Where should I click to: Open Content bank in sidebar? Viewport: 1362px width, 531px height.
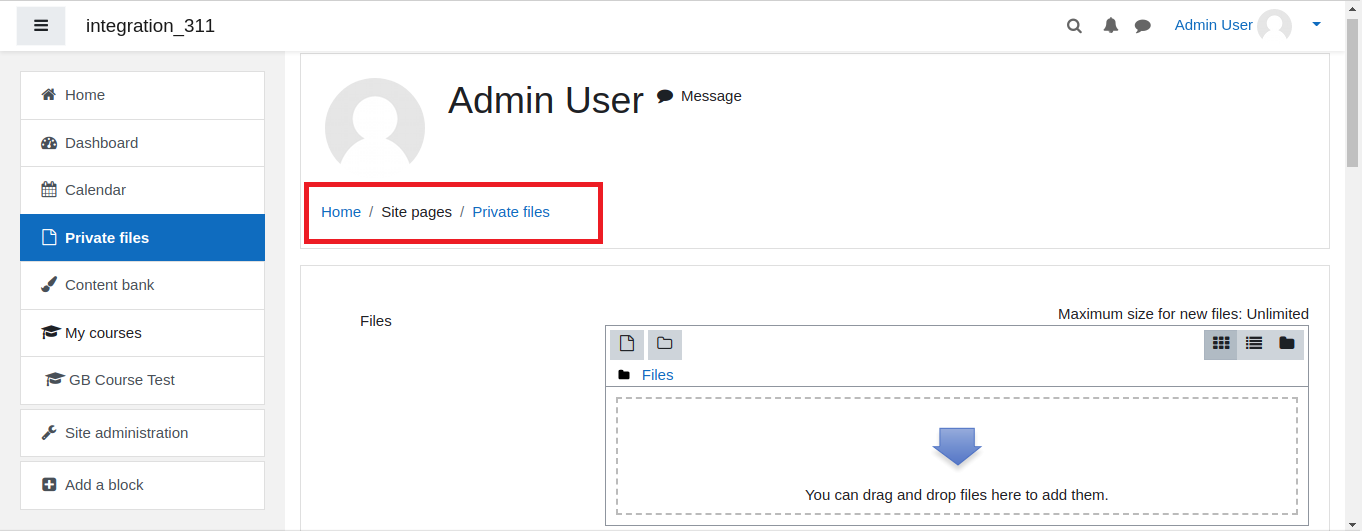(142, 285)
